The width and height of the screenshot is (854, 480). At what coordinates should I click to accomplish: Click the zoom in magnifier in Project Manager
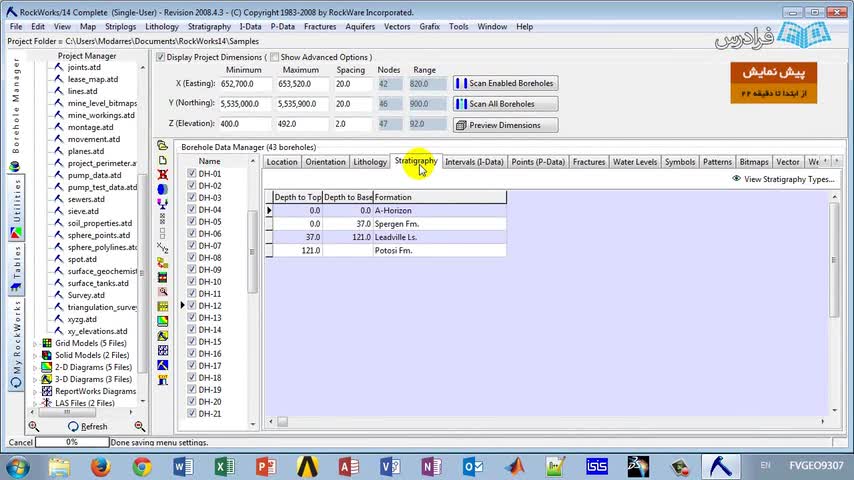coord(34,426)
